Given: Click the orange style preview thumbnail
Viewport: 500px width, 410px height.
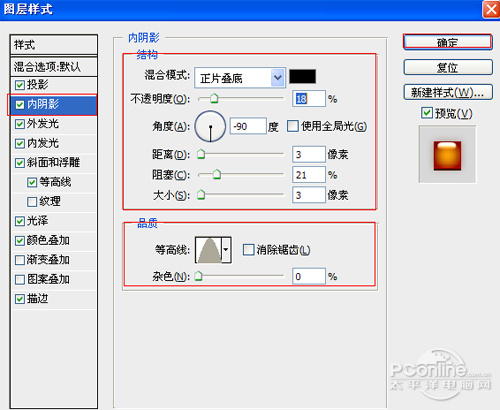Looking at the screenshot, I should coord(447,155).
